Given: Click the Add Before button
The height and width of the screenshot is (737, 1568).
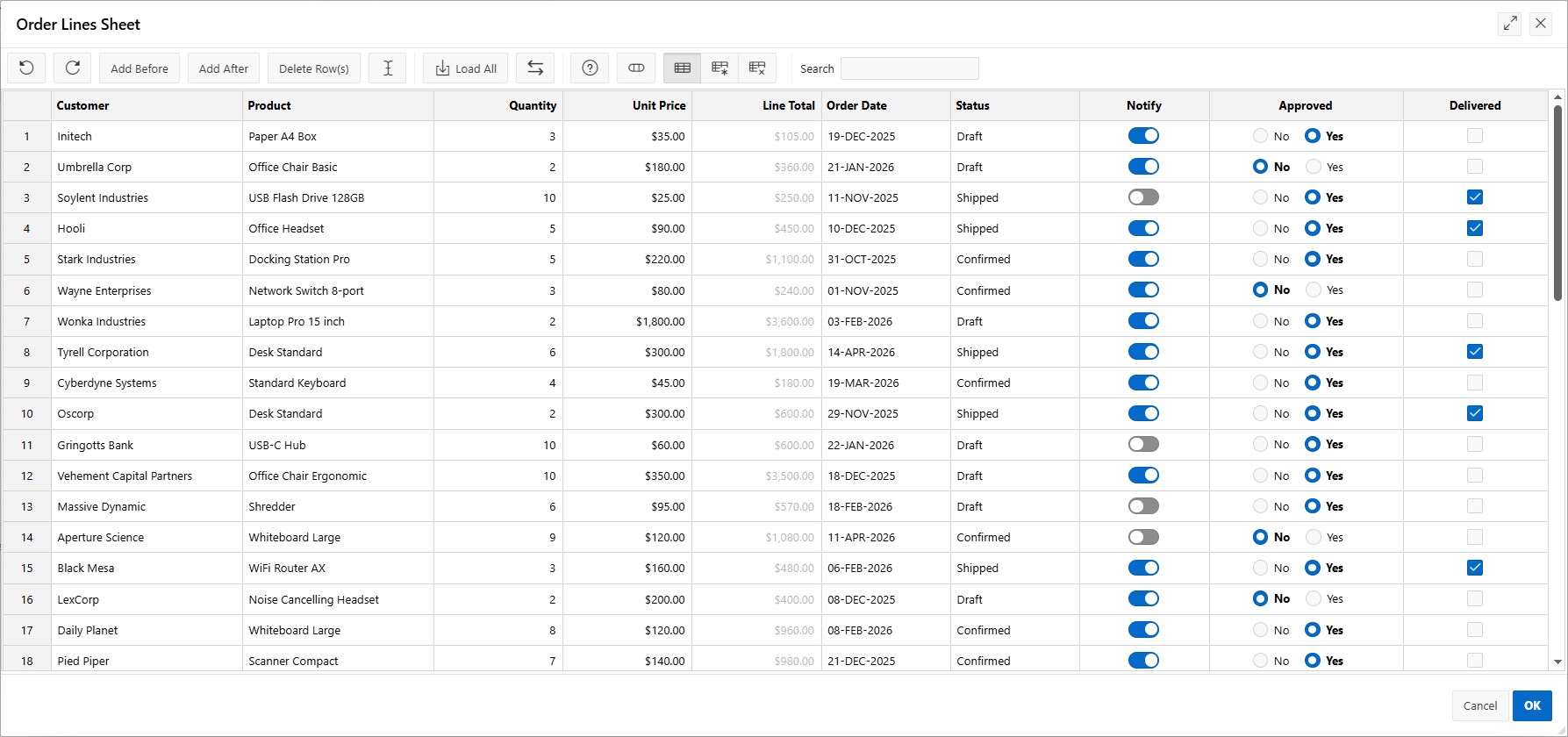Looking at the screenshot, I should click(140, 68).
